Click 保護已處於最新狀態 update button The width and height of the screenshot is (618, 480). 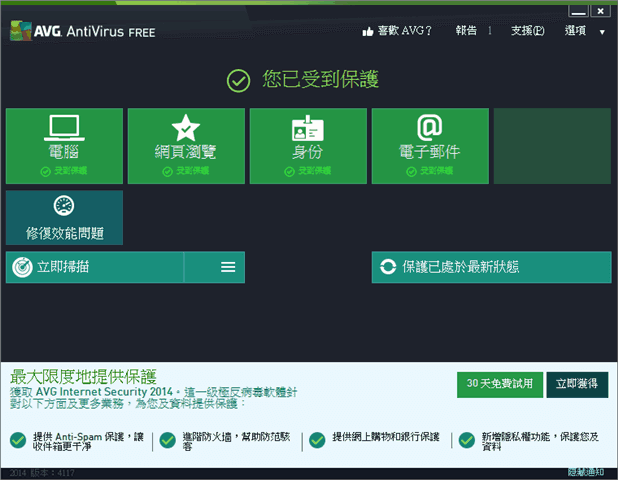coord(491,267)
